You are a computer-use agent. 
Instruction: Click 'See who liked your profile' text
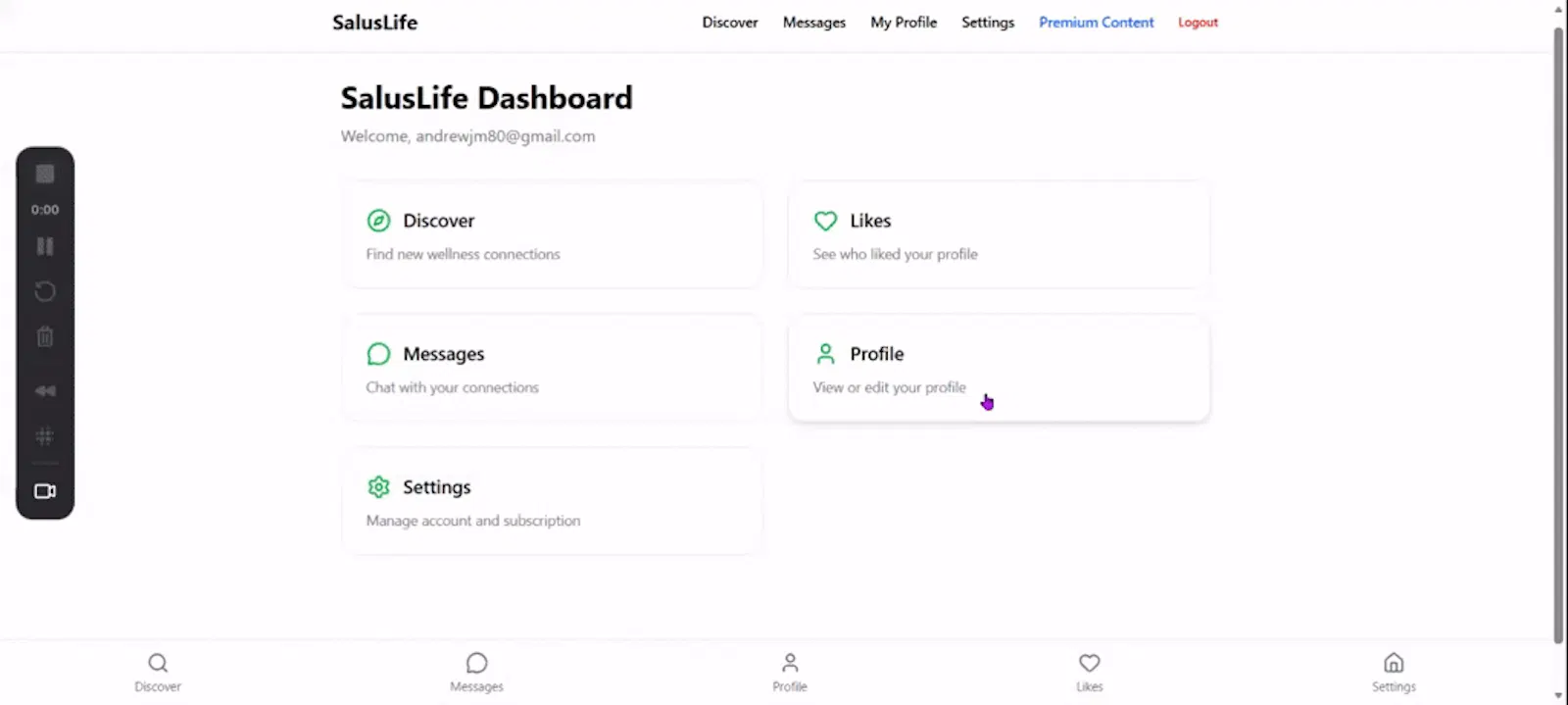tap(895, 254)
